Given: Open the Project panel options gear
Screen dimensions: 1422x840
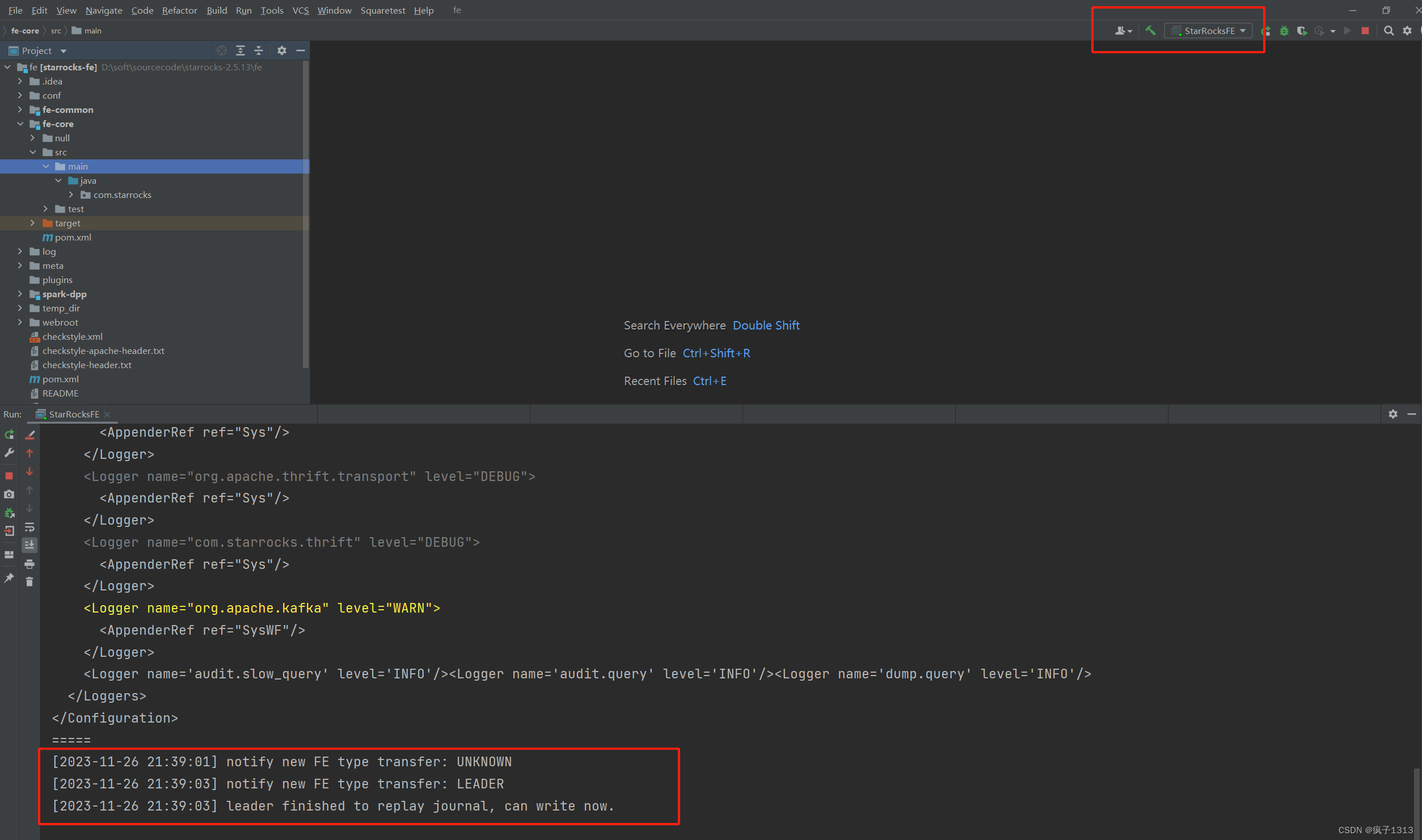Looking at the screenshot, I should [x=282, y=50].
